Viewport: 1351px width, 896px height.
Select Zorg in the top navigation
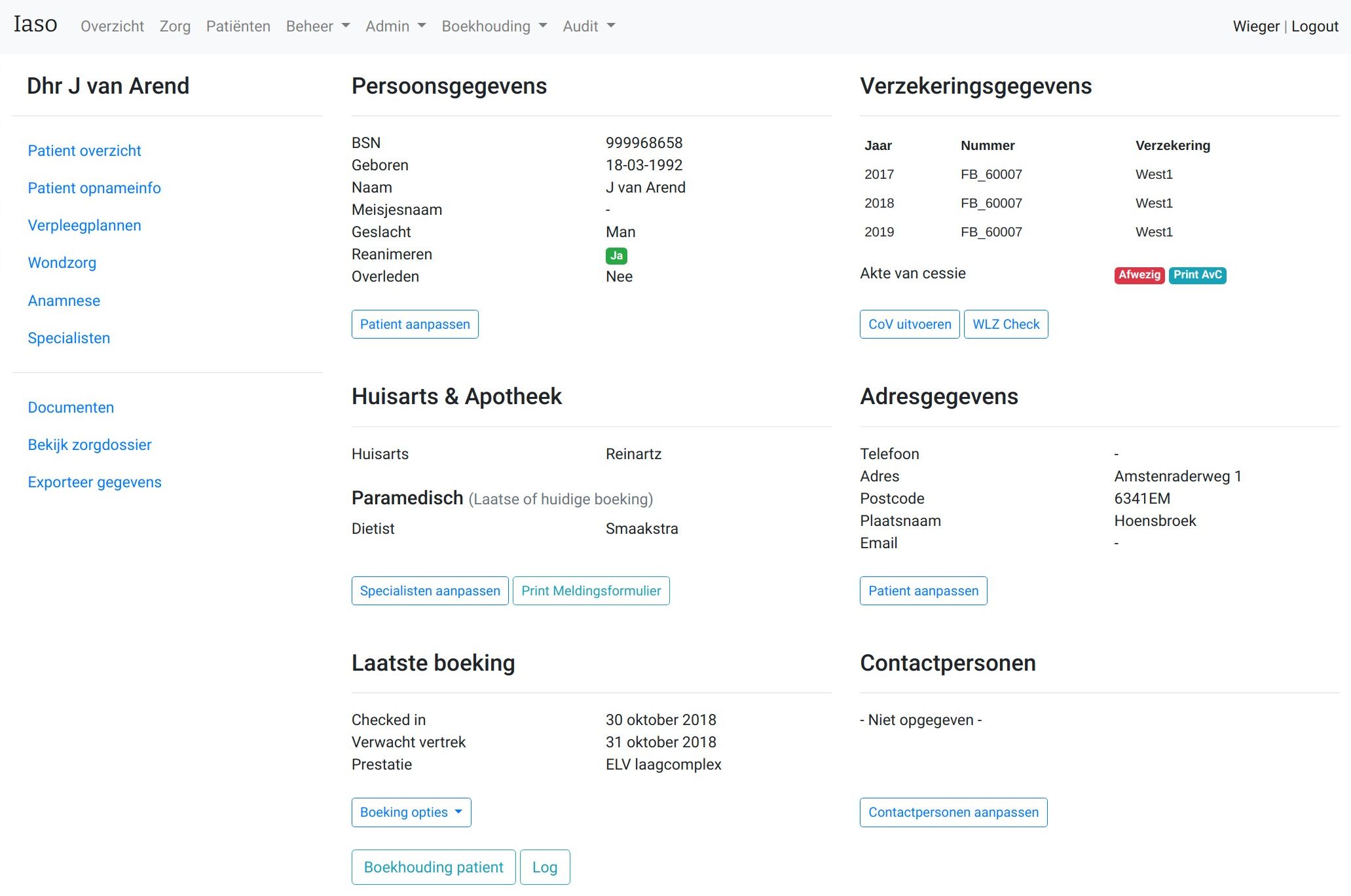click(175, 26)
